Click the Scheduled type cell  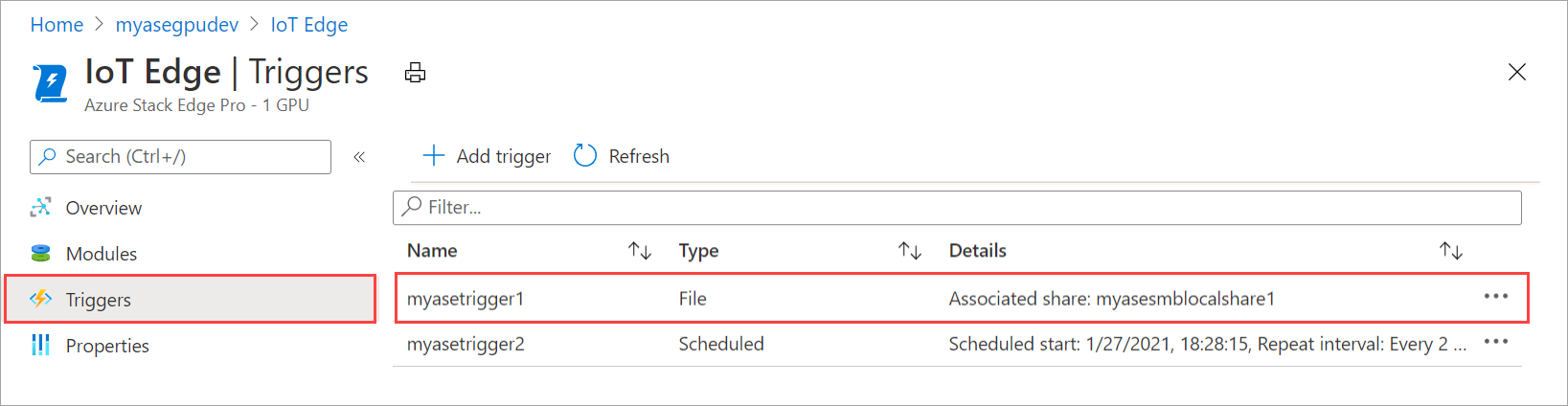pos(721,344)
